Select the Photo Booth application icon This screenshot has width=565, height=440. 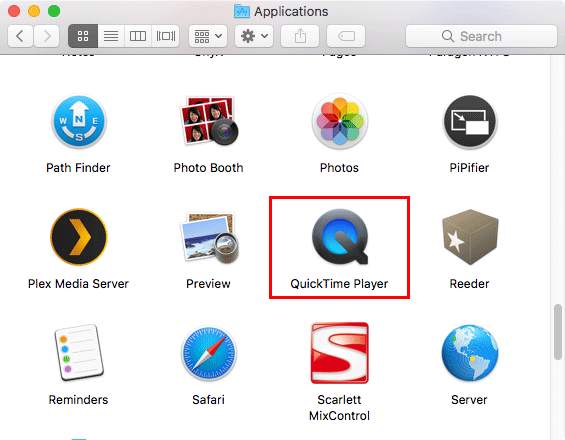209,121
